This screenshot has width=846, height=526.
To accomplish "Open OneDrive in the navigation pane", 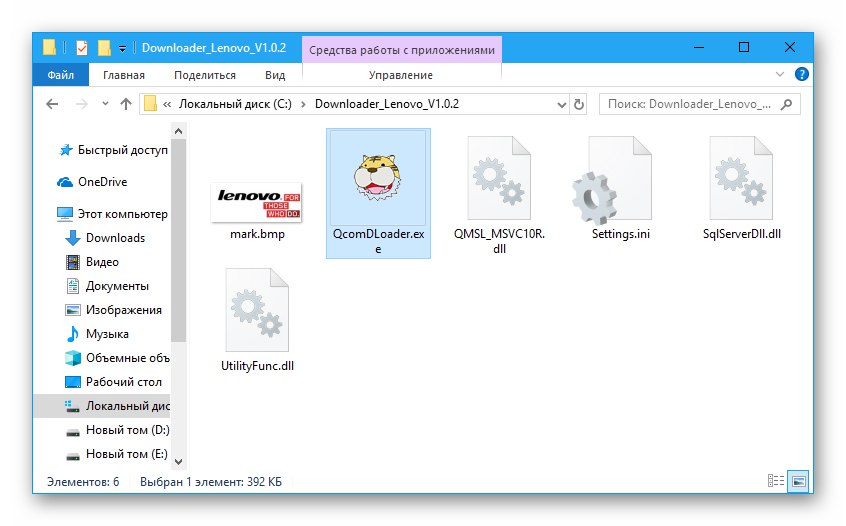I will 103,182.
